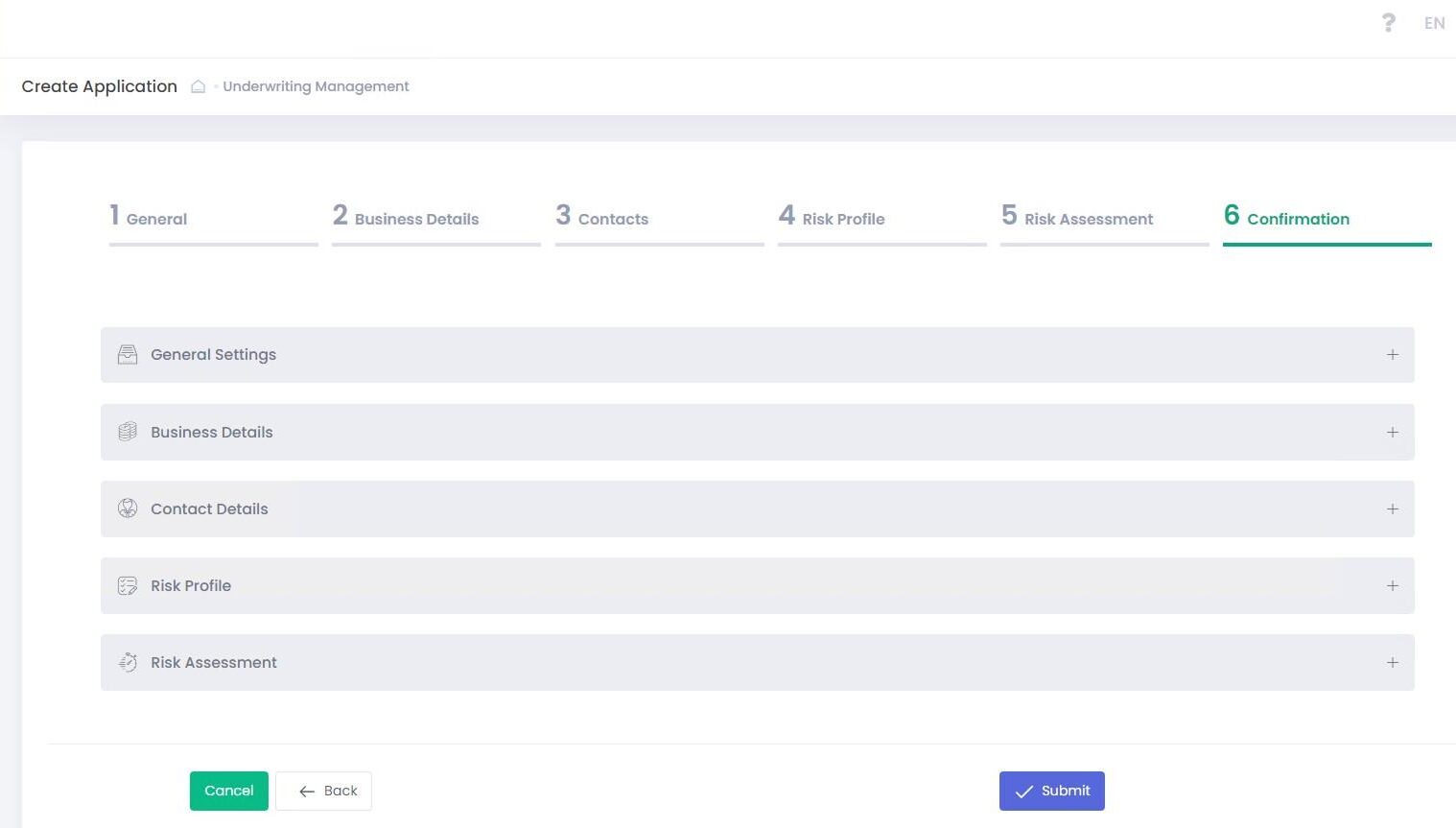This screenshot has height=828, width=1456.
Task: Expand General Settings with plus icon
Action: coord(1392,355)
